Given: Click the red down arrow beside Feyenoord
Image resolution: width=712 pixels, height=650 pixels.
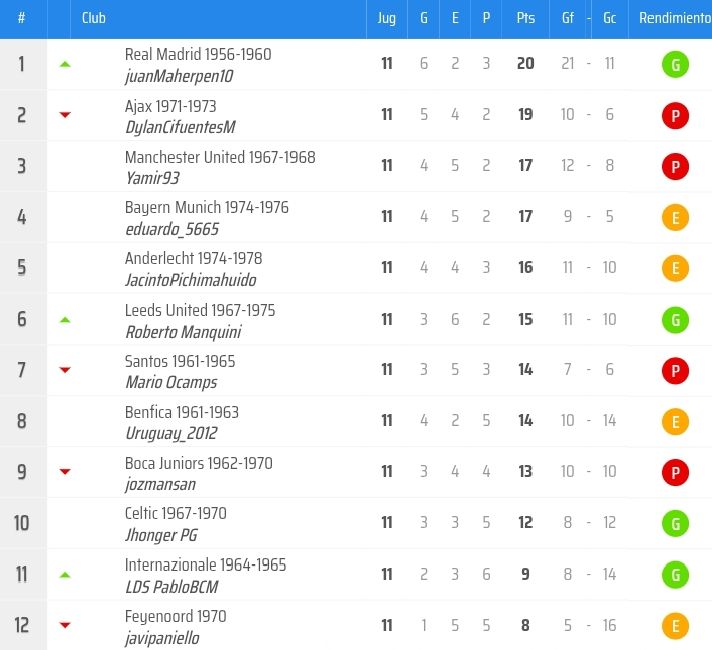Looking at the screenshot, I should point(65,626).
